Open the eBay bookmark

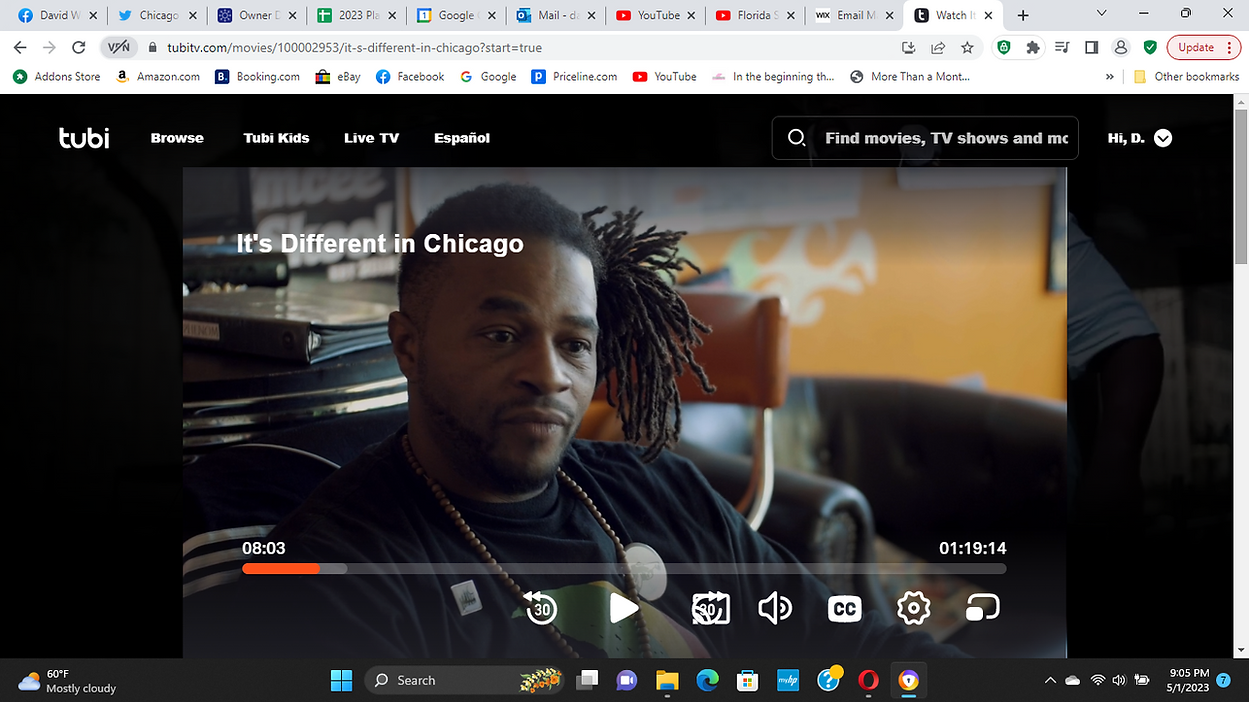[338, 76]
